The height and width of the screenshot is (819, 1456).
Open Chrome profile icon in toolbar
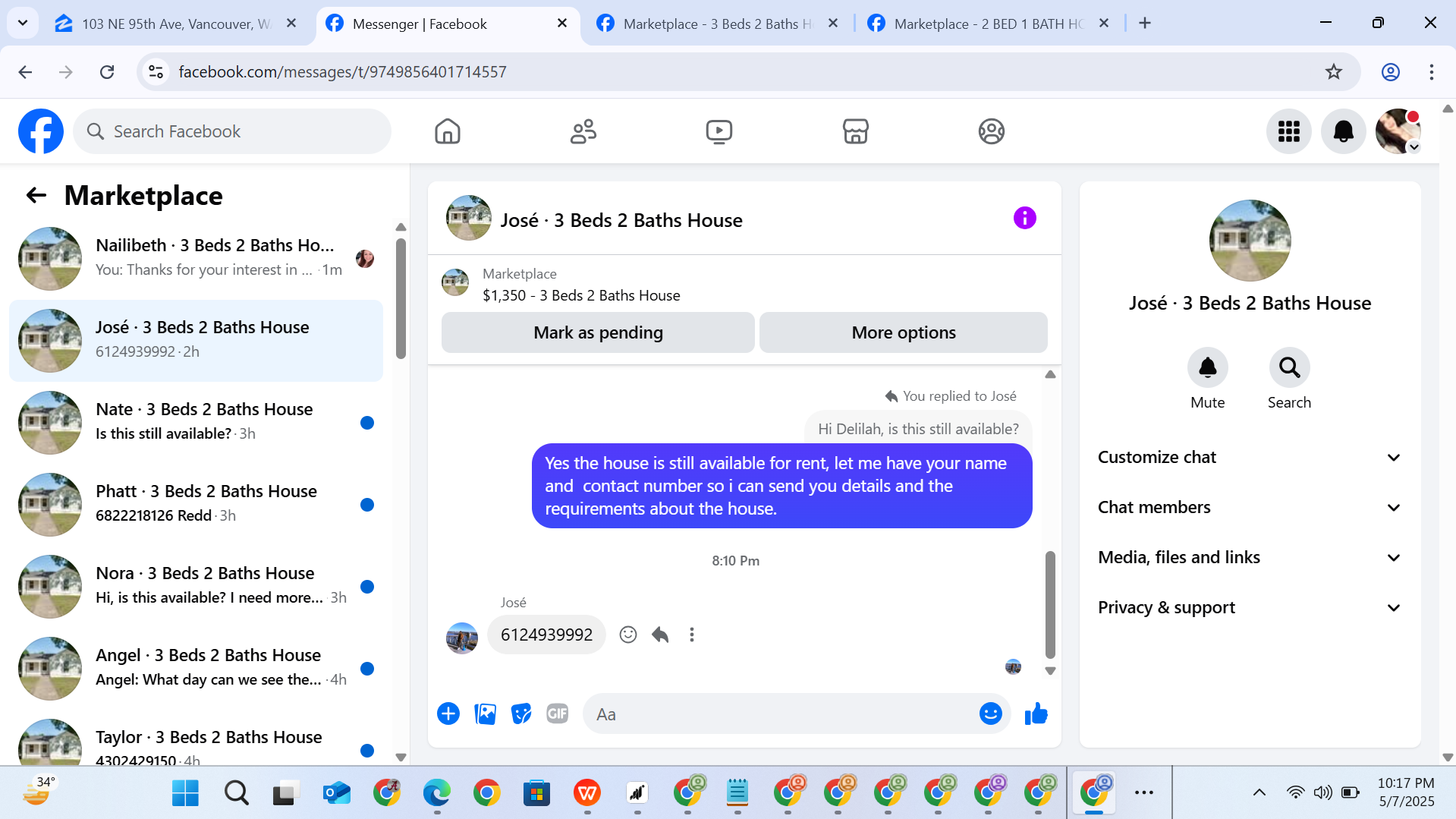point(1390,71)
